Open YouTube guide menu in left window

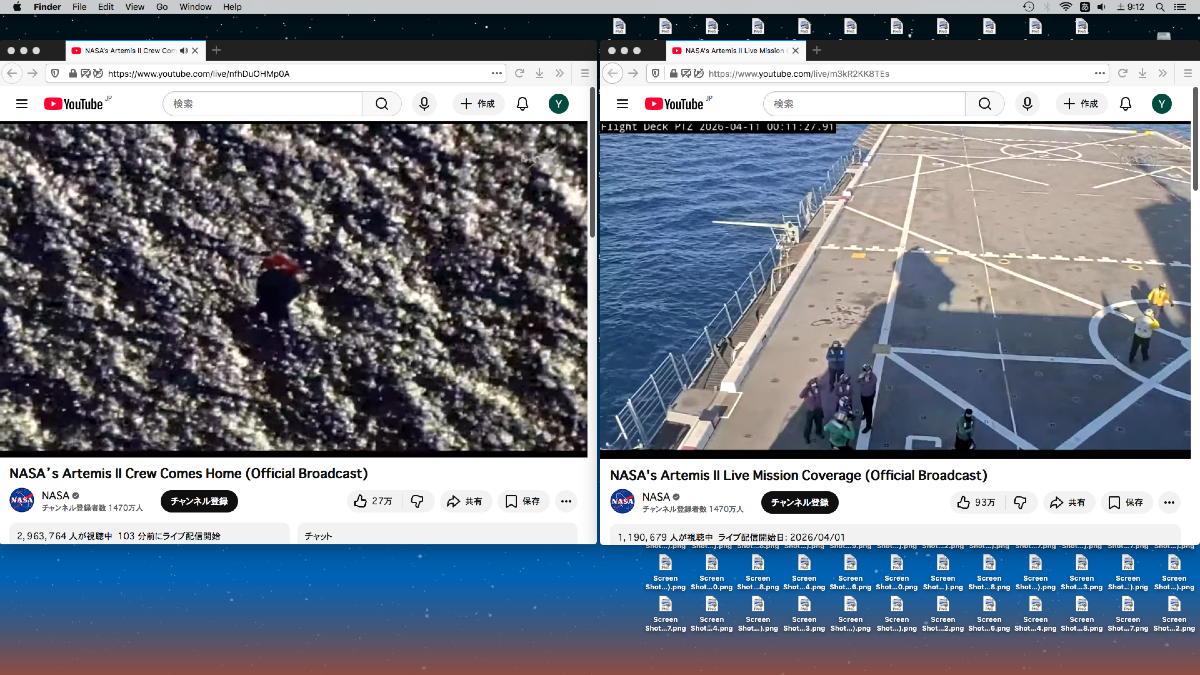(x=21, y=104)
